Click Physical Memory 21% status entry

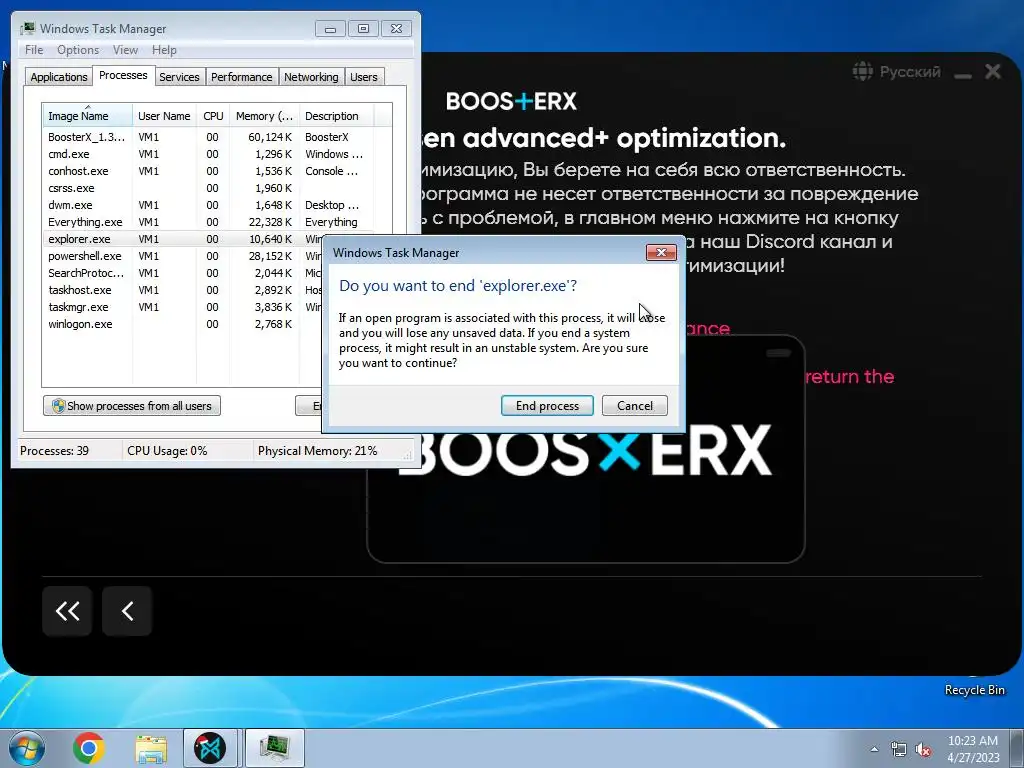point(317,451)
